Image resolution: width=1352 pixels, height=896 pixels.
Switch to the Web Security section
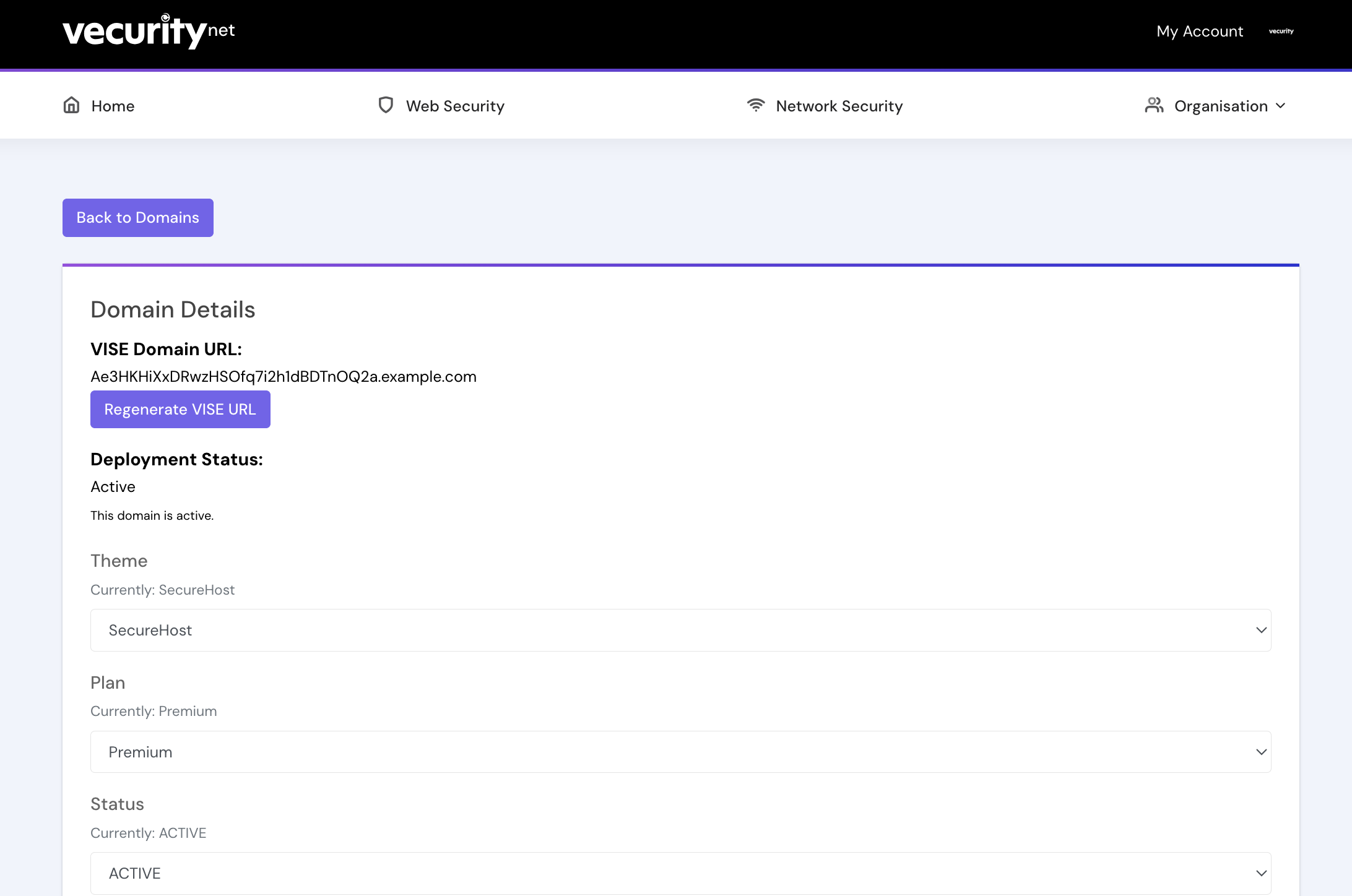tap(455, 105)
